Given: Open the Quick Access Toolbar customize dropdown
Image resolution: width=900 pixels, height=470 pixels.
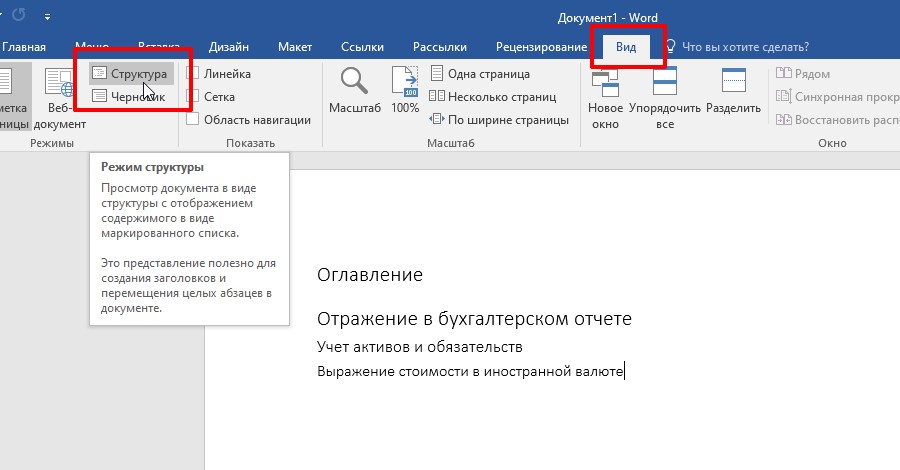Looking at the screenshot, I should pos(48,17).
